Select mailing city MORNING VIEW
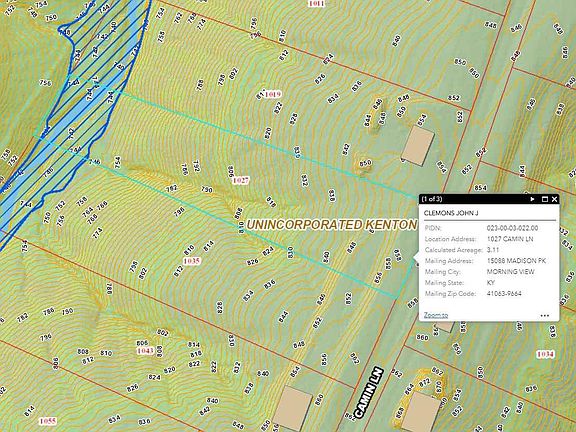 (x=511, y=272)
